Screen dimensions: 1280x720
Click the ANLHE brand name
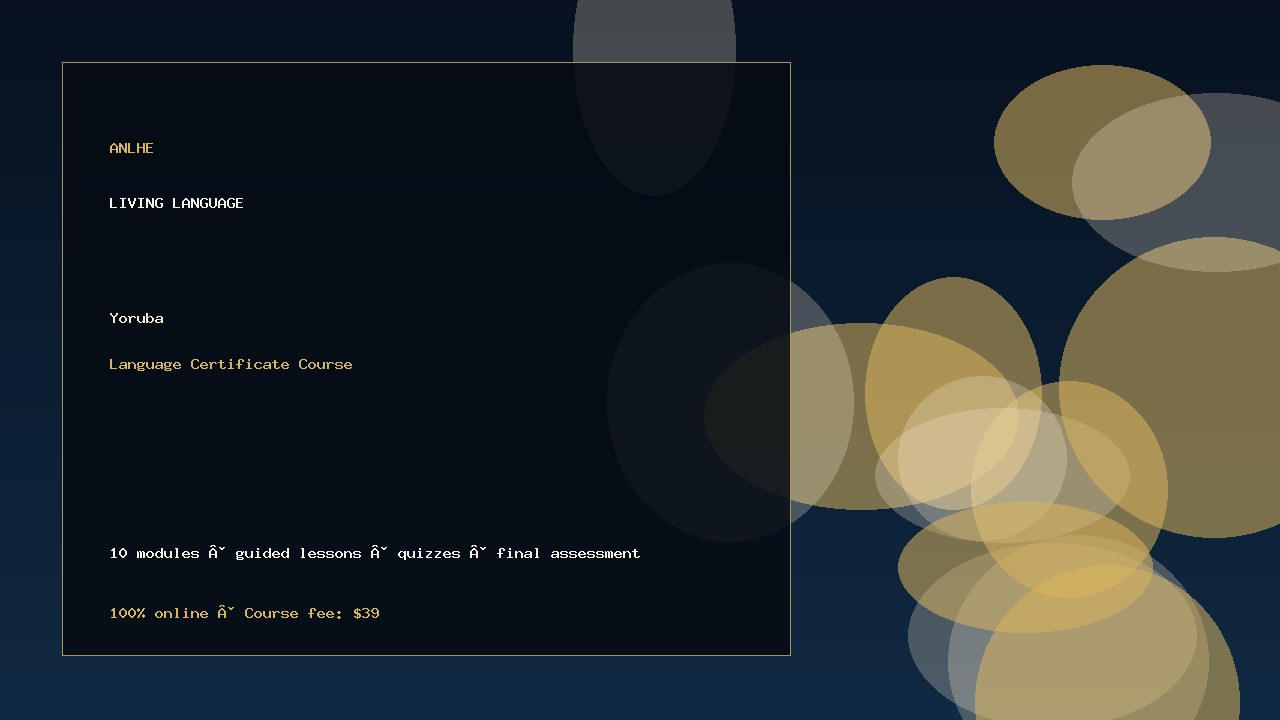click(x=131, y=148)
